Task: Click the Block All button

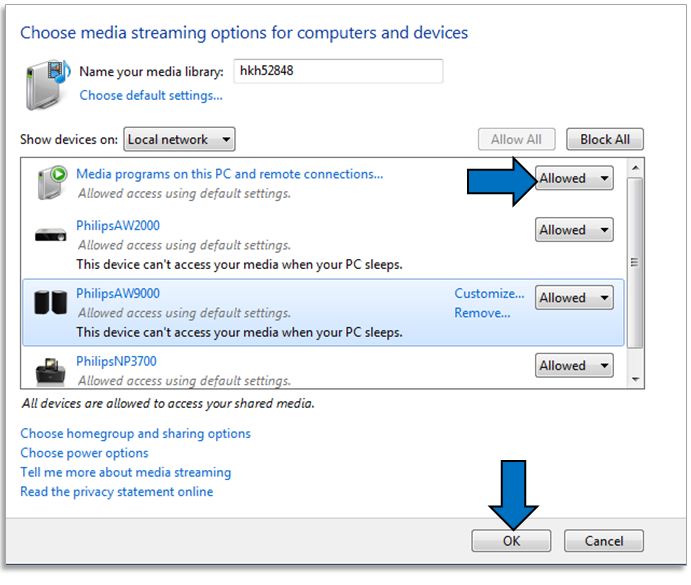Action: (604, 140)
